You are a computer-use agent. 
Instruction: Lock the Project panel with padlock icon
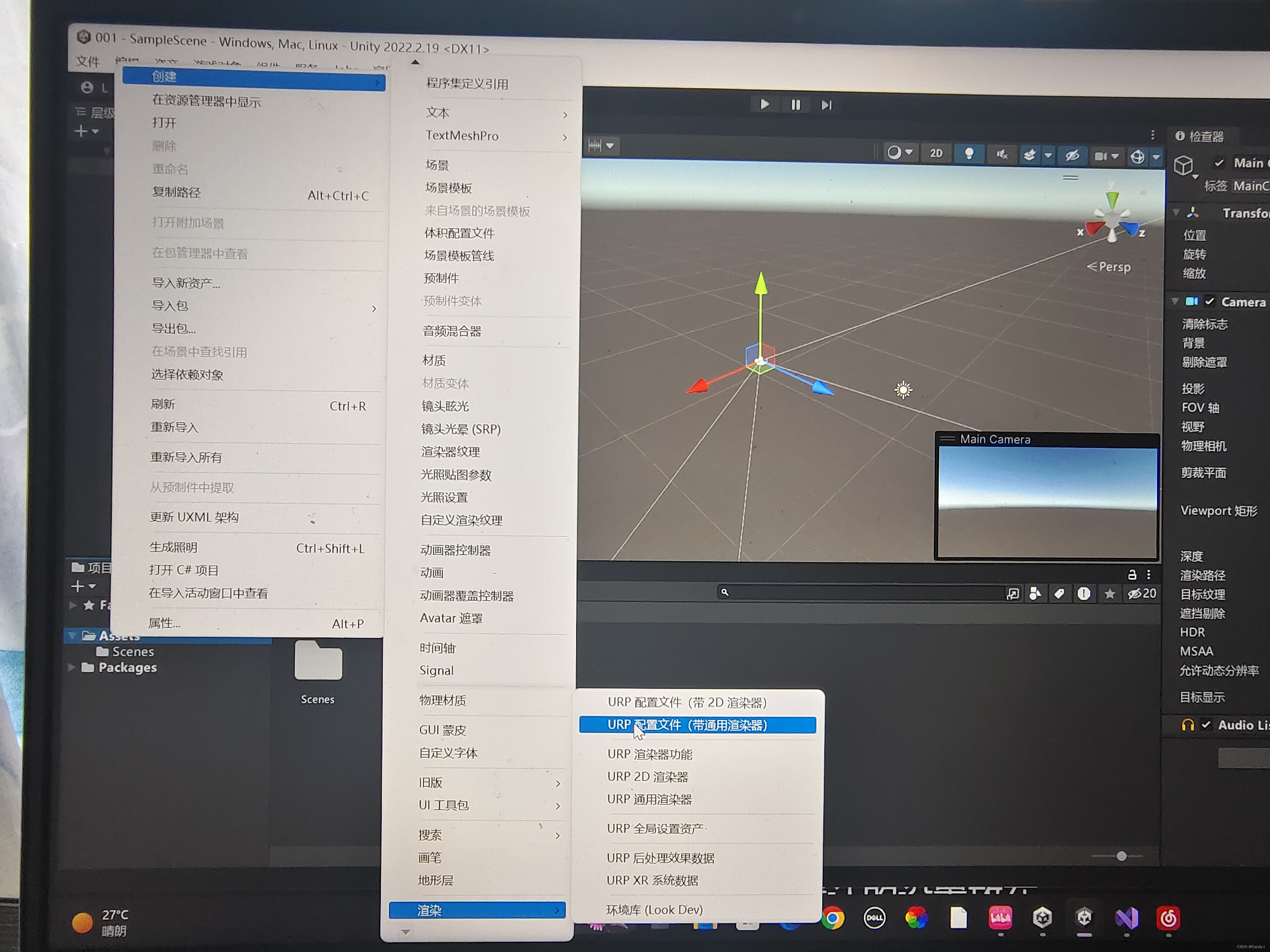click(x=1132, y=575)
